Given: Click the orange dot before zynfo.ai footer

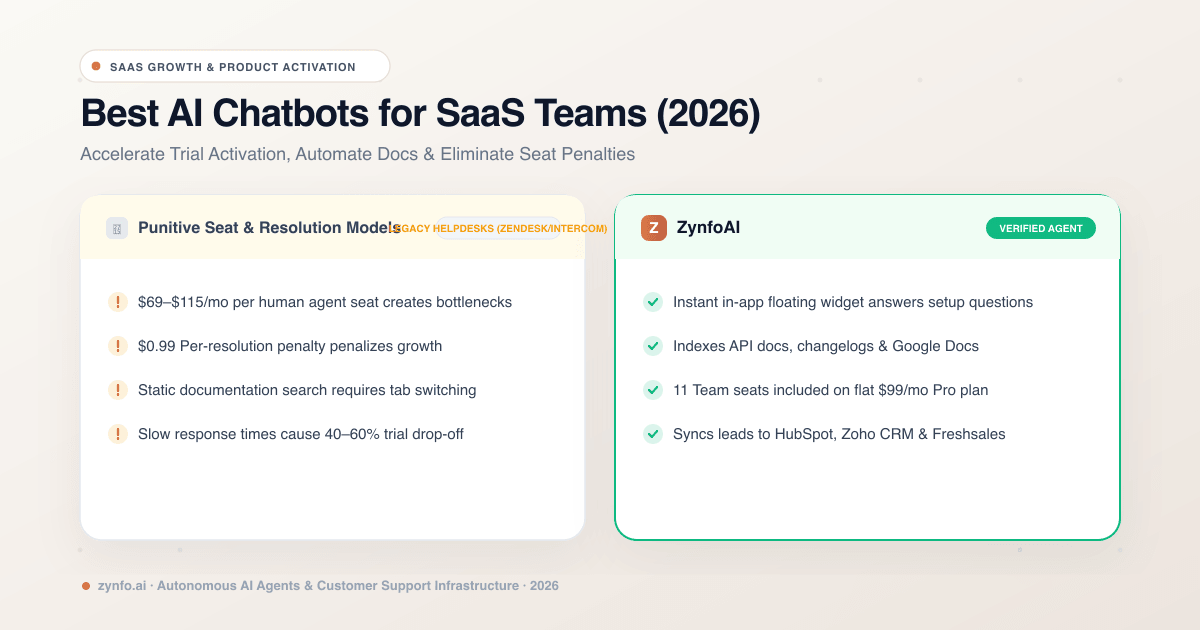Looking at the screenshot, I should pos(86,586).
